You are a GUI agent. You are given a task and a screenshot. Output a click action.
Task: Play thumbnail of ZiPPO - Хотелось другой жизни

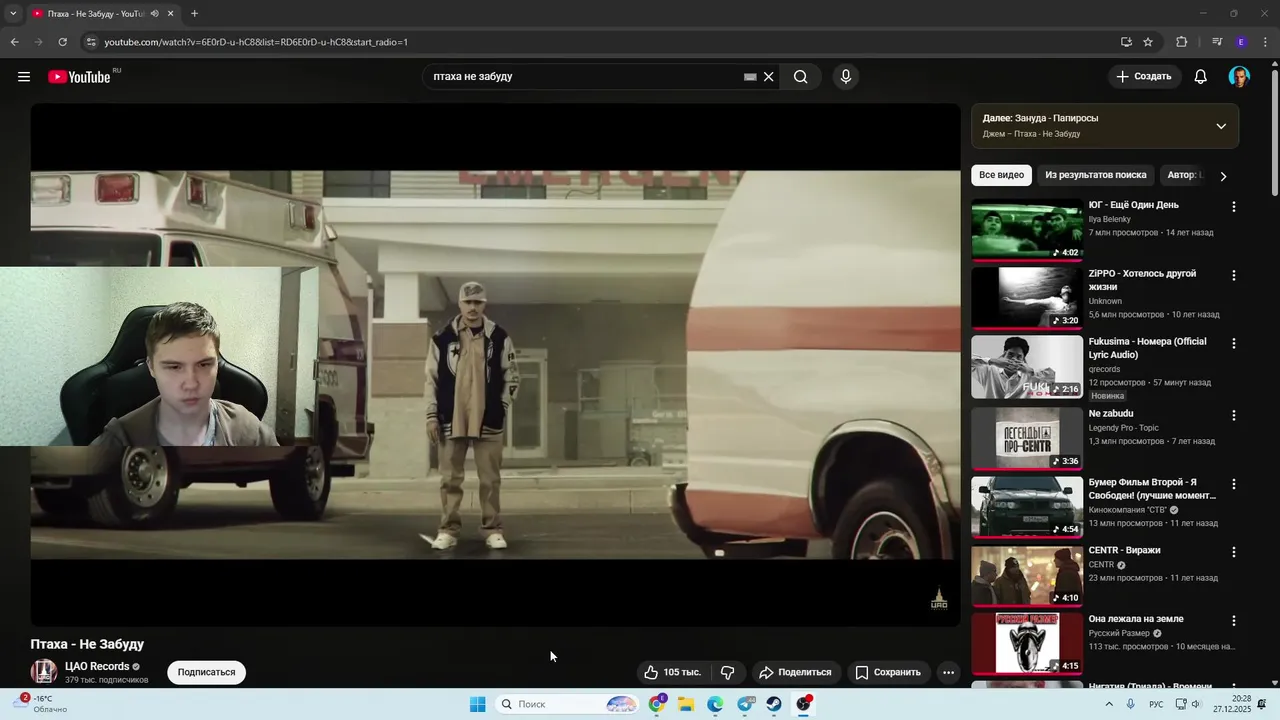coord(1027,298)
